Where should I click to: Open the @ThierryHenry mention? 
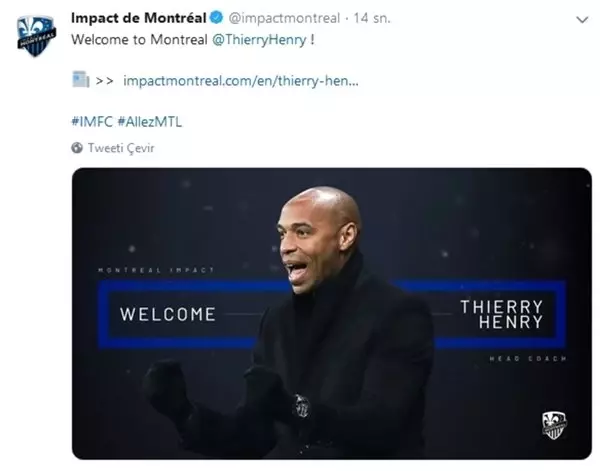coord(259,40)
